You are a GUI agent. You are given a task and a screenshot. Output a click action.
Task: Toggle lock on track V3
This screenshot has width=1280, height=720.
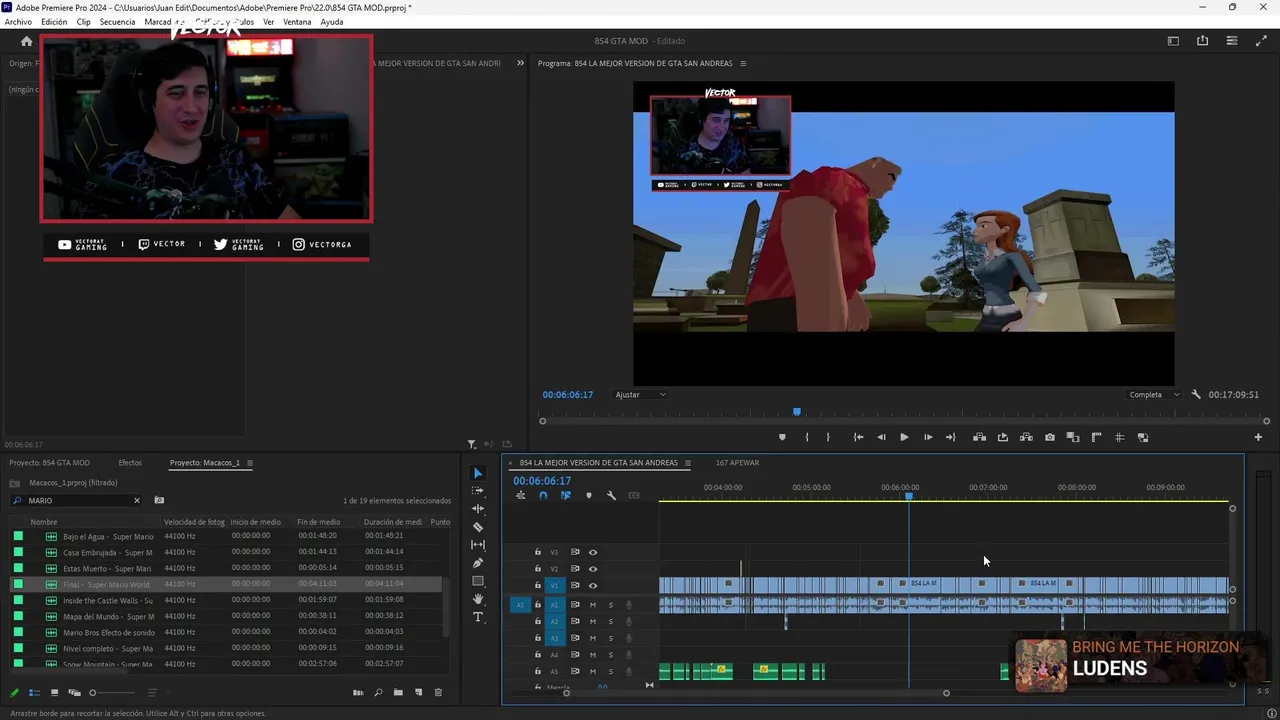tap(537, 552)
